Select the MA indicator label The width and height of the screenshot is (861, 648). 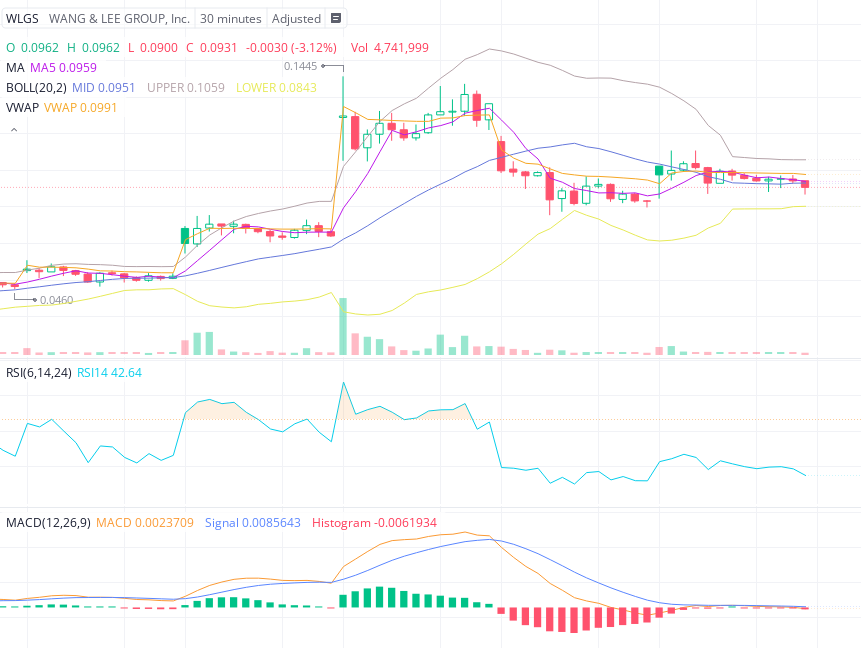(15, 68)
